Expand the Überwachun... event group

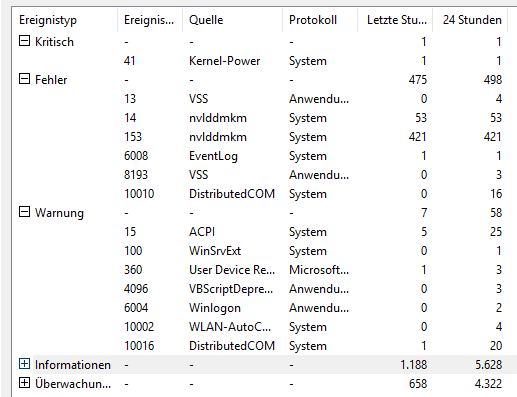[24, 383]
